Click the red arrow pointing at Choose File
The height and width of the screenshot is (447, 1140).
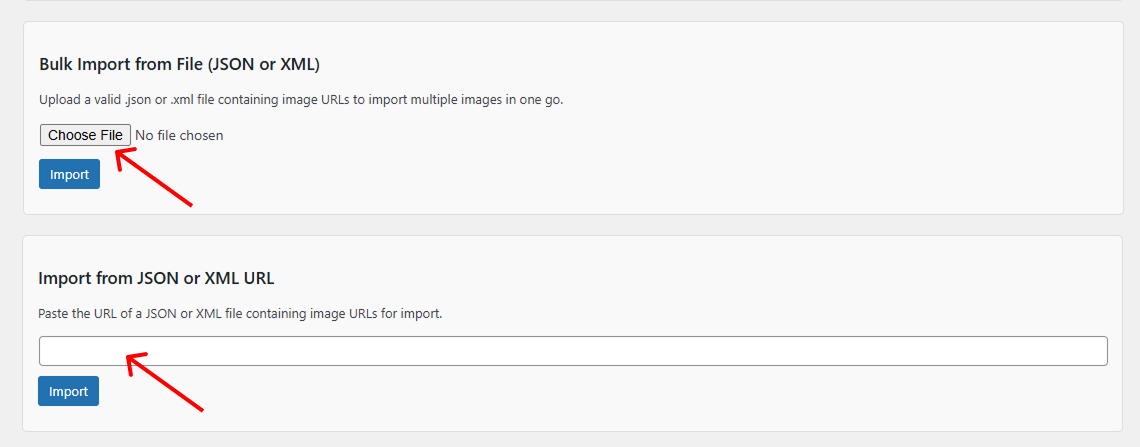[x=154, y=177]
